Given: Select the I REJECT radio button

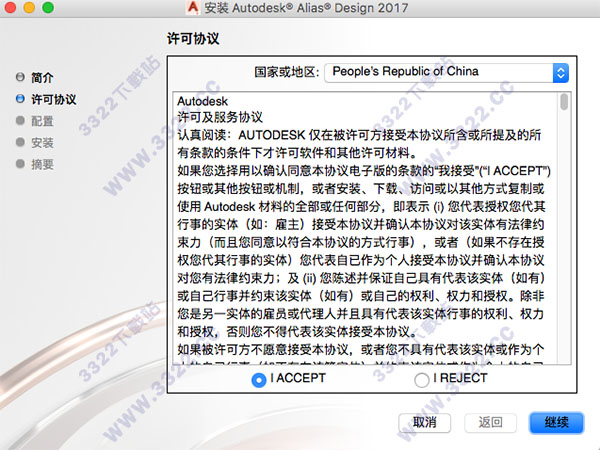Looking at the screenshot, I should tap(421, 380).
